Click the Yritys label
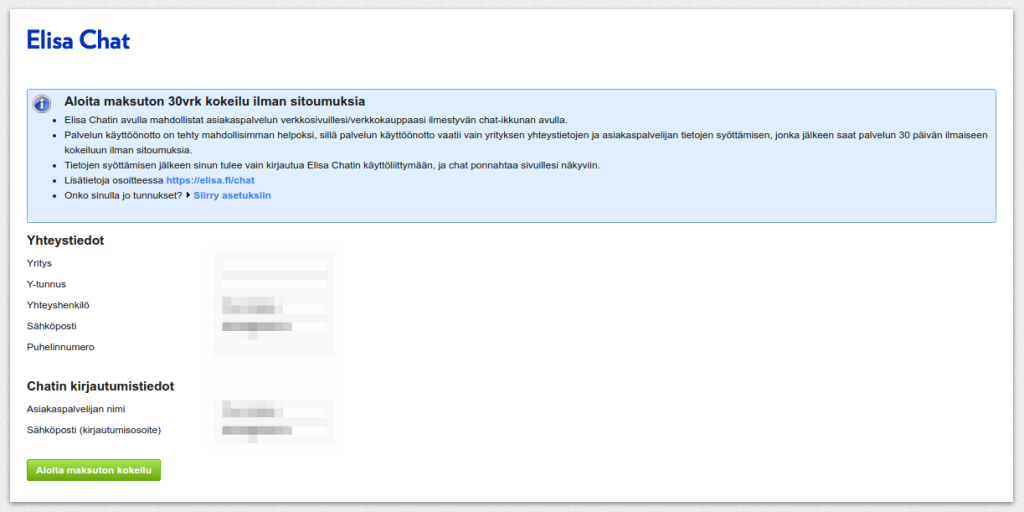Screen dimensions: 1024x512 [39, 263]
